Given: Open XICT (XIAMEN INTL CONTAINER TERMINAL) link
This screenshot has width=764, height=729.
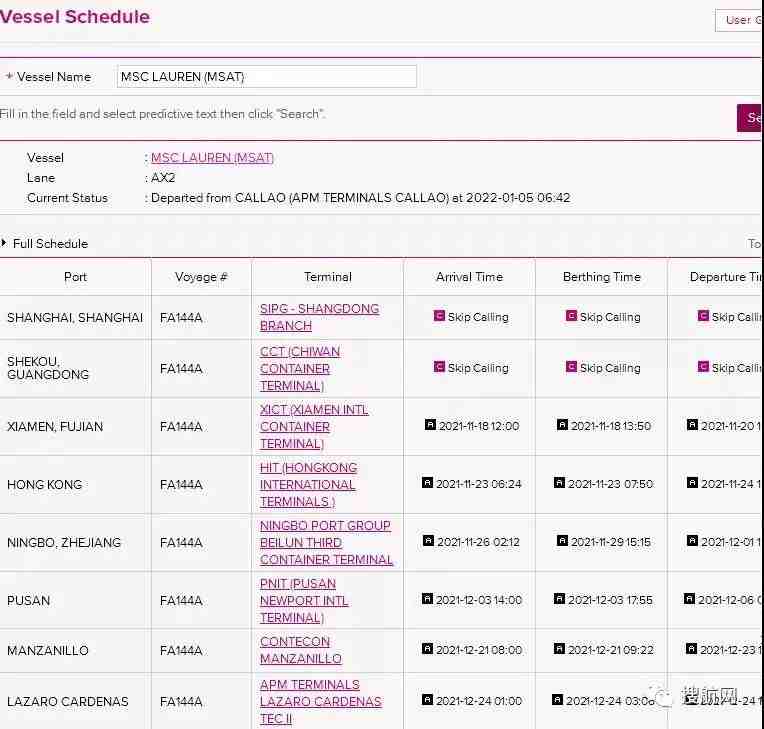Looking at the screenshot, I should pos(314,426).
